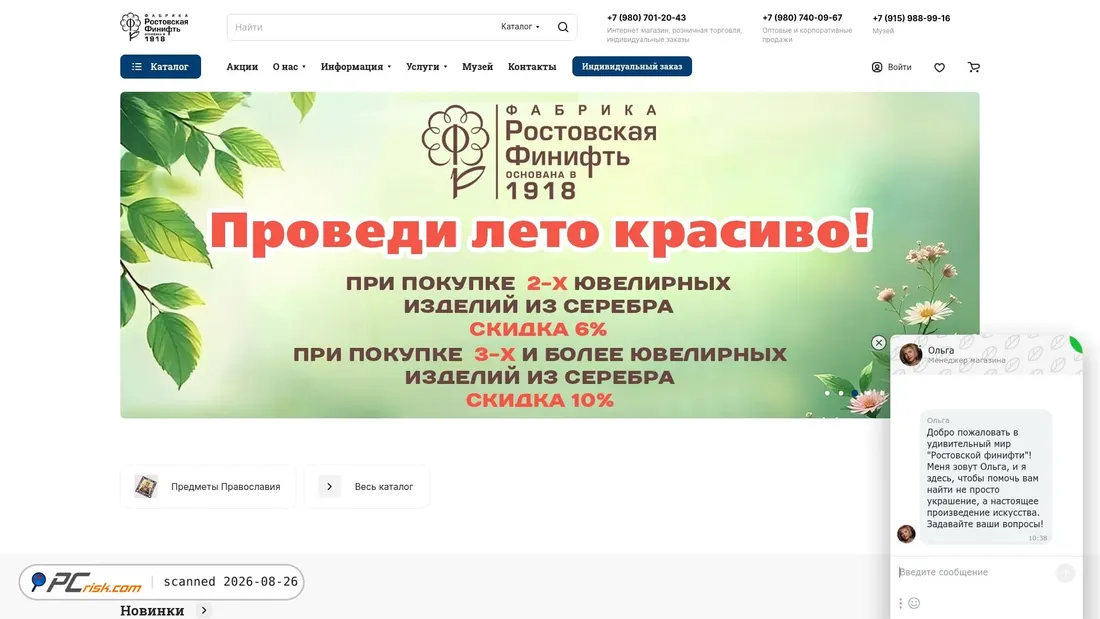Click the Введите сообщение chat input

pyautogui.click(x=975, y=573)
